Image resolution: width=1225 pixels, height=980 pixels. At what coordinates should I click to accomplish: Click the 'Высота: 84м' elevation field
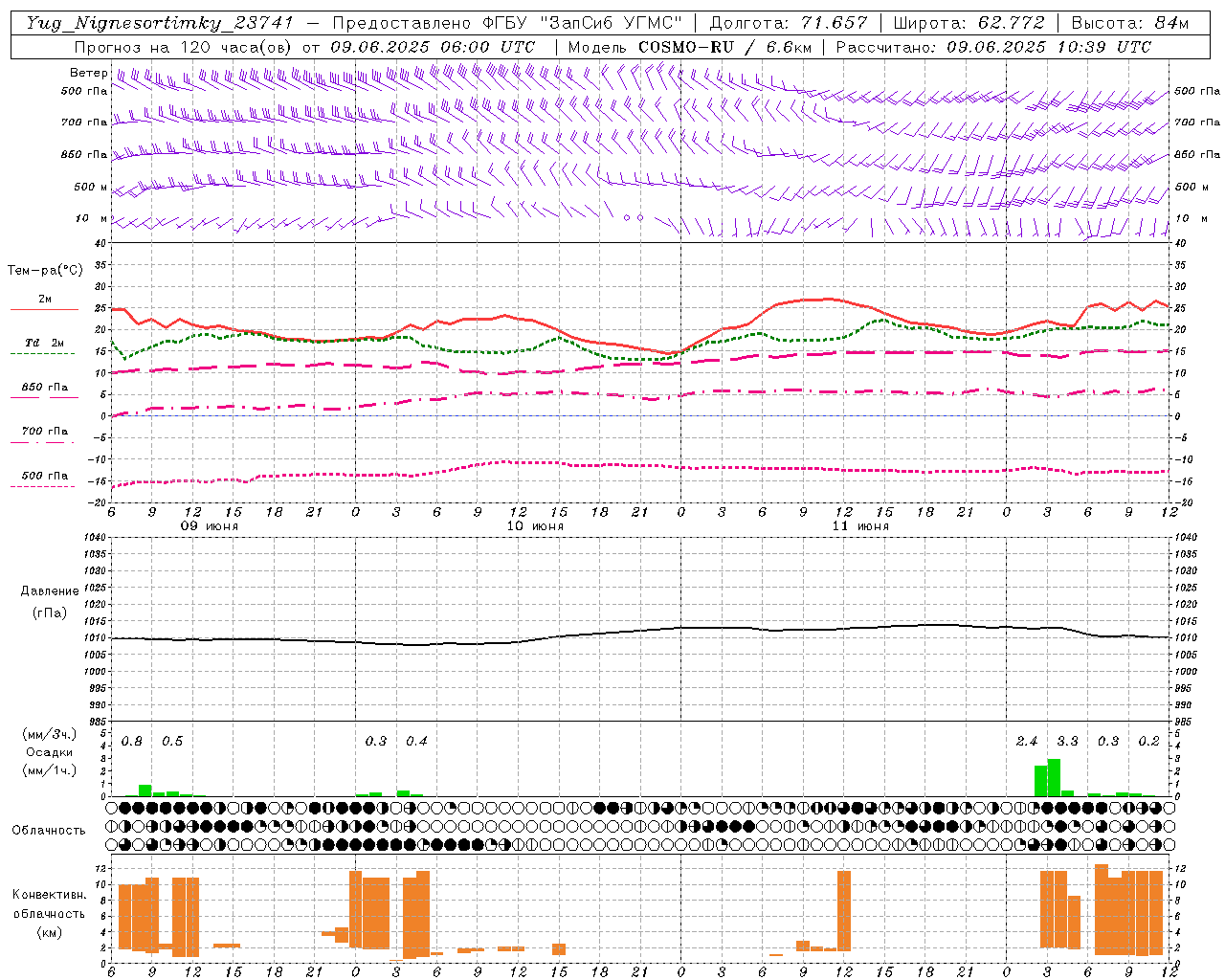point(1129,24)
